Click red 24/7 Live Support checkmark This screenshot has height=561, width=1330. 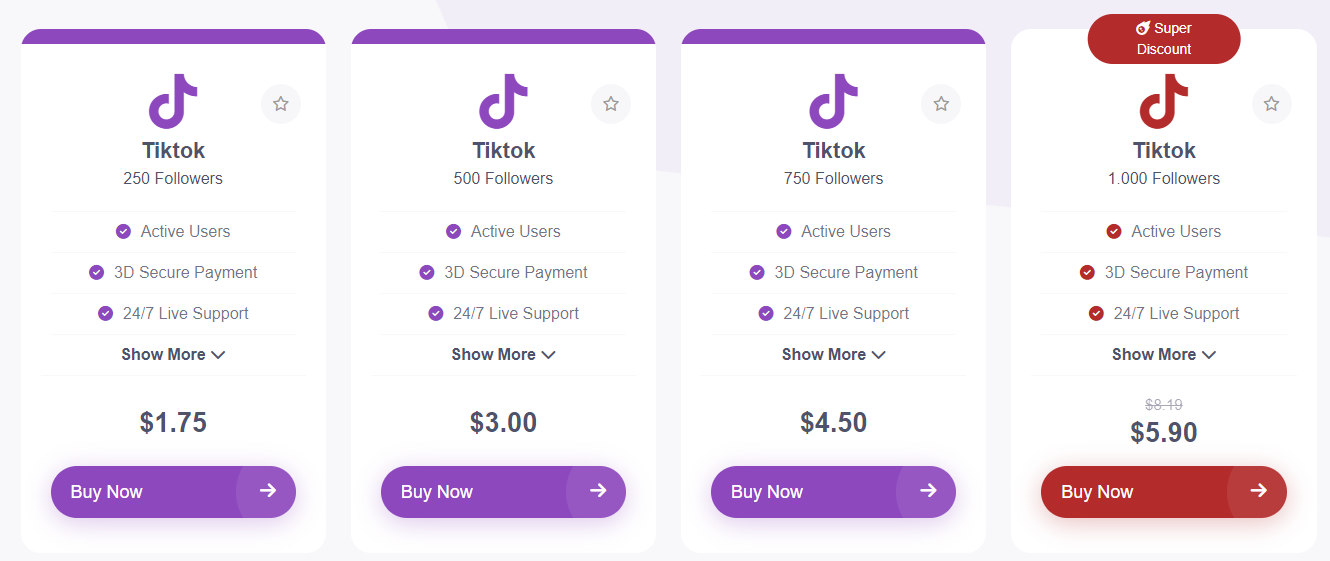coord(1096,314)
